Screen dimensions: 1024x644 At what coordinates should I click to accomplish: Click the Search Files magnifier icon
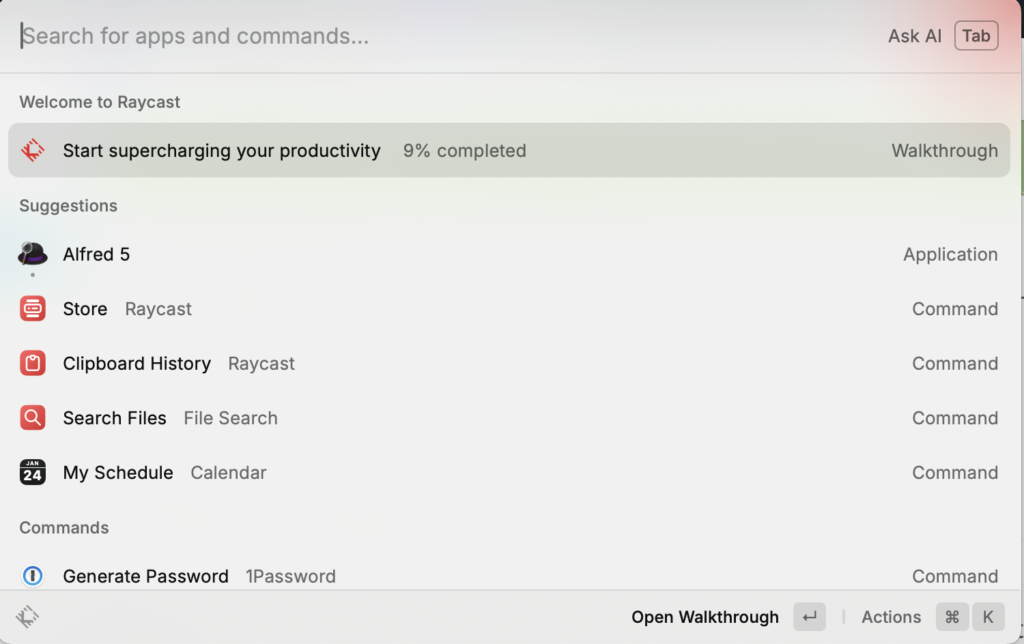pyautogui.click(x=33, y=418)
